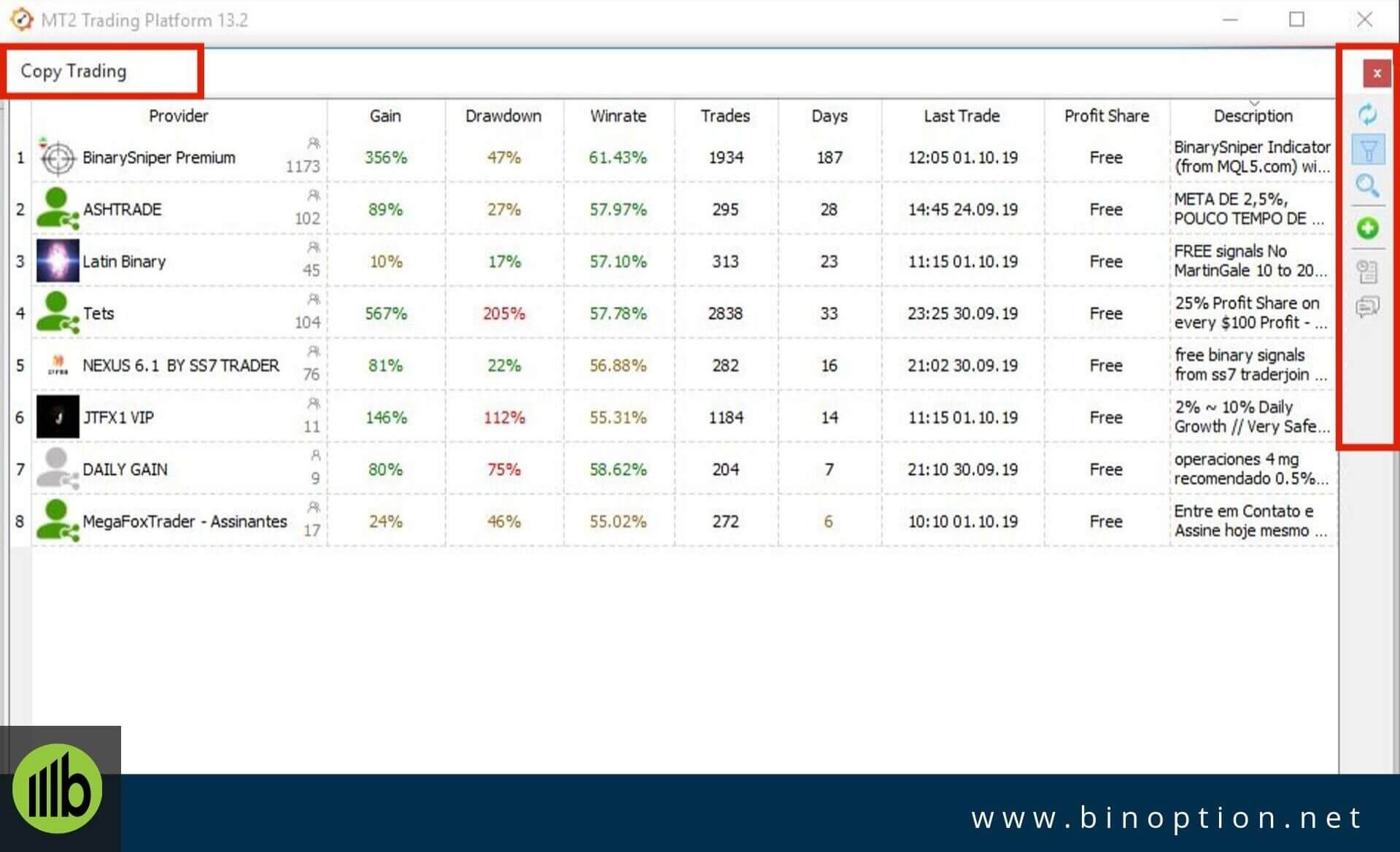Sort by Days column header
1400x852 pixels.
[x=829, y=115]
